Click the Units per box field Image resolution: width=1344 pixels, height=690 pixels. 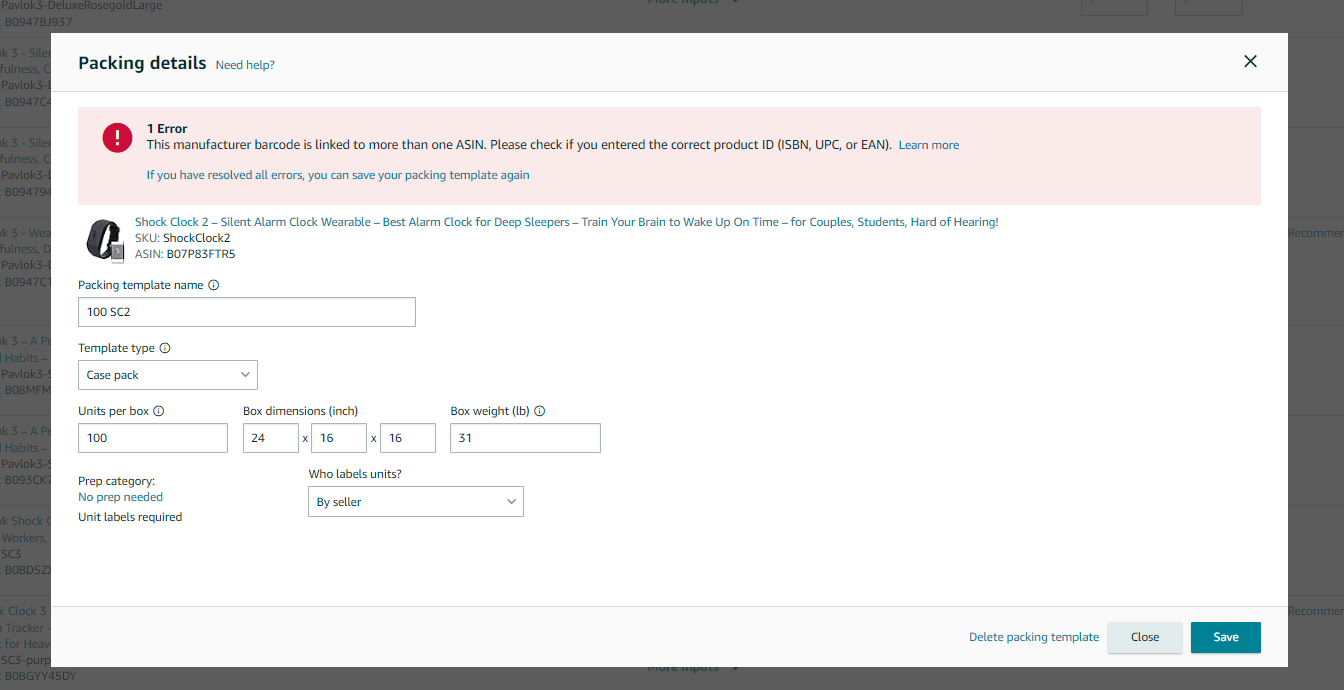click(x=153, y=438)
